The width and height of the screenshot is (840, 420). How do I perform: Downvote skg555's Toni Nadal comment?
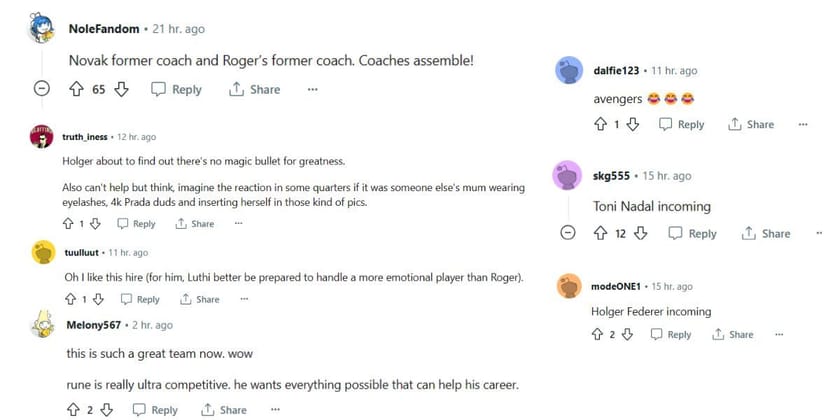pyautogui.click(x=641, y=233)
